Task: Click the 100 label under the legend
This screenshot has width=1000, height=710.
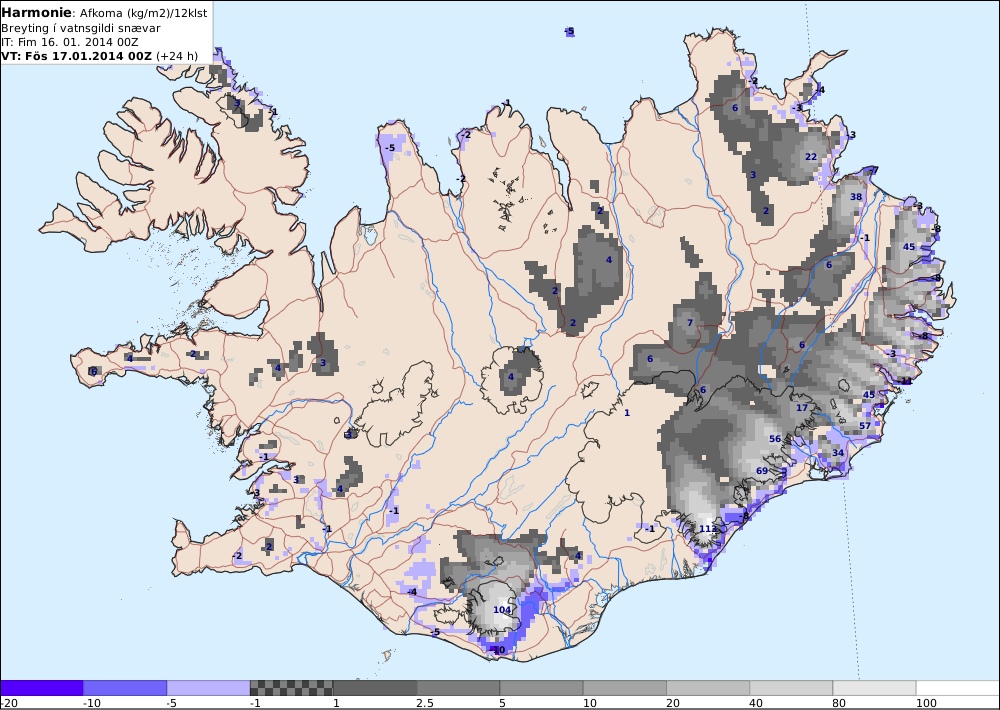Action: [927, 703]
